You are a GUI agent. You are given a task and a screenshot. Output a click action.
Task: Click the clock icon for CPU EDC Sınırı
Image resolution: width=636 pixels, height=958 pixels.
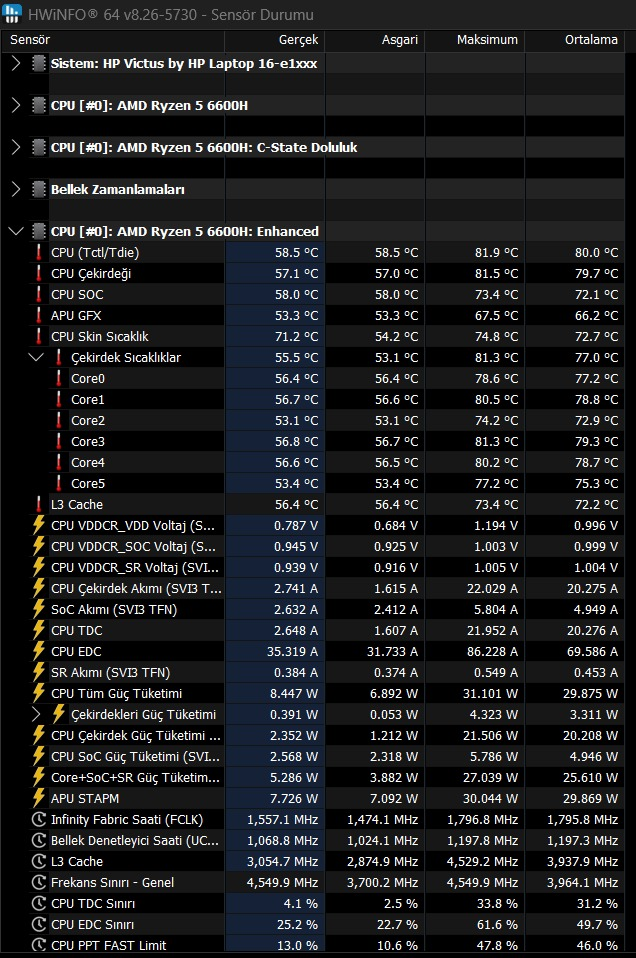pos(38,924)
